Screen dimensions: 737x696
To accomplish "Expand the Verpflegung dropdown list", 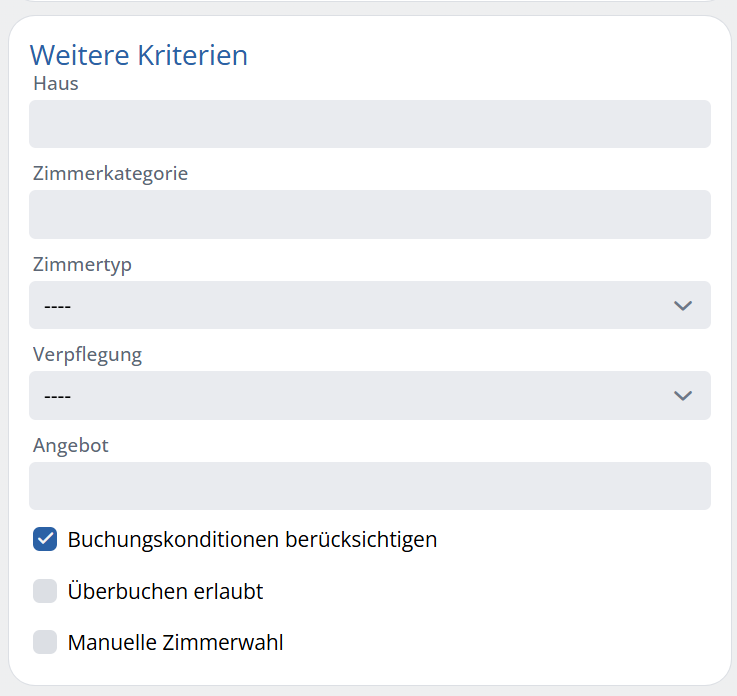I will (370, 395).
